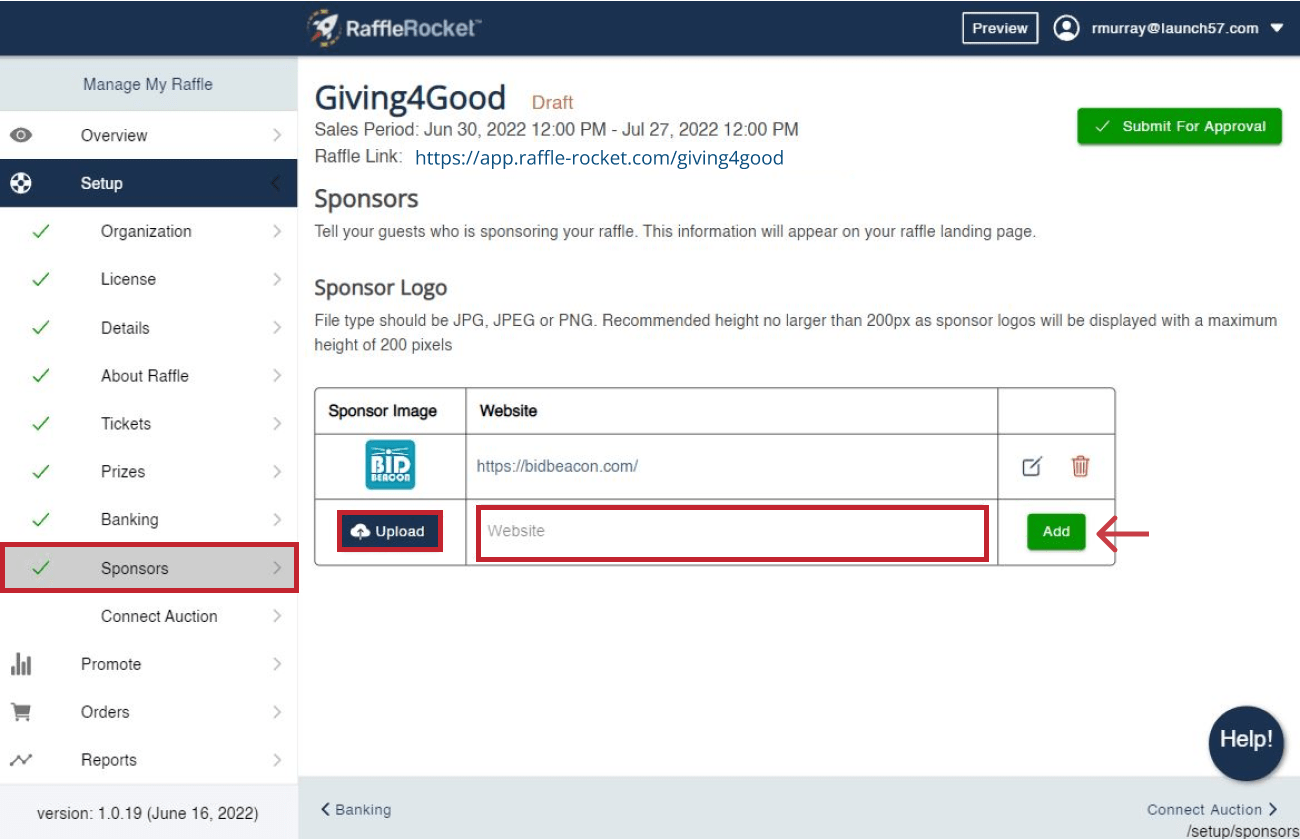
Task: Click the Preview button
Action: pos(1000,28)
